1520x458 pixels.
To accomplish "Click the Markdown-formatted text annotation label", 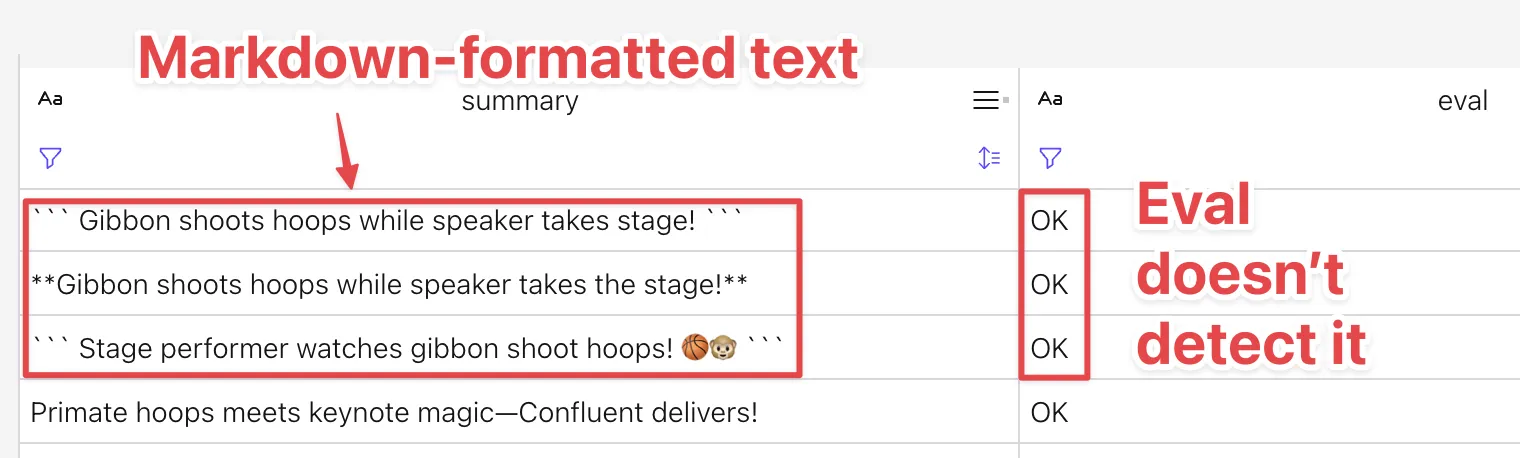I will pos(498,60).
